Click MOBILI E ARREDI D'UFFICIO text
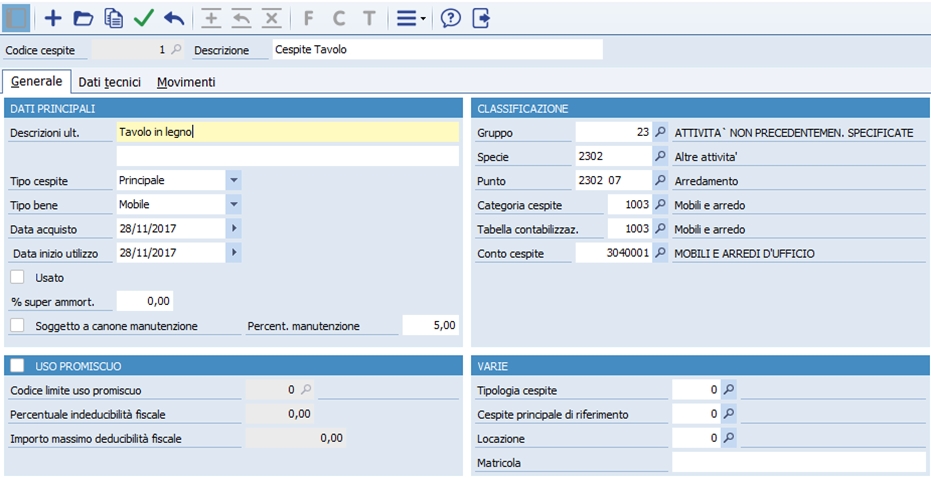931x478 pixels. click(x=745, y=254)
